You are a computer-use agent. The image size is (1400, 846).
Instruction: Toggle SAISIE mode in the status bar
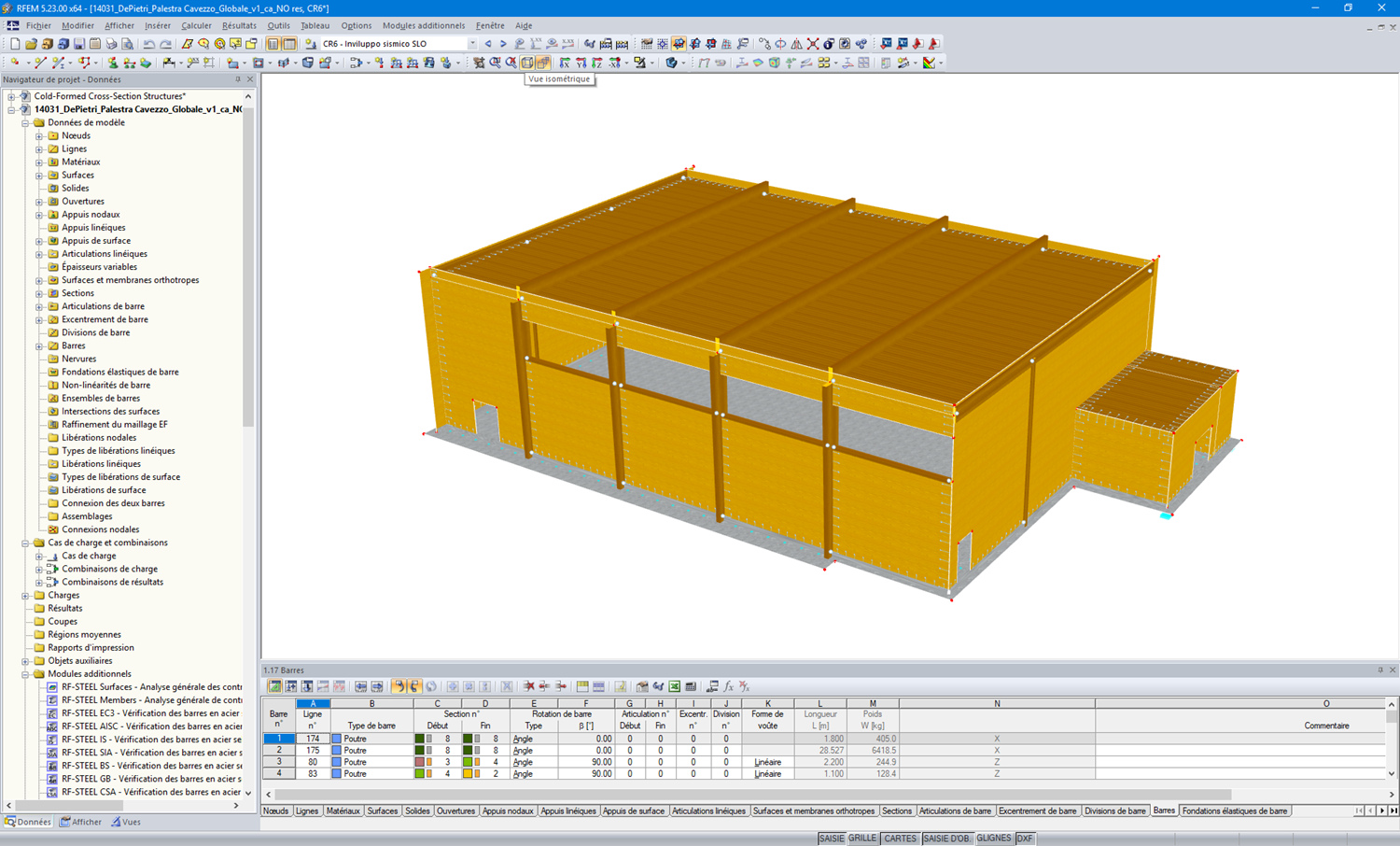coord(830,839)
